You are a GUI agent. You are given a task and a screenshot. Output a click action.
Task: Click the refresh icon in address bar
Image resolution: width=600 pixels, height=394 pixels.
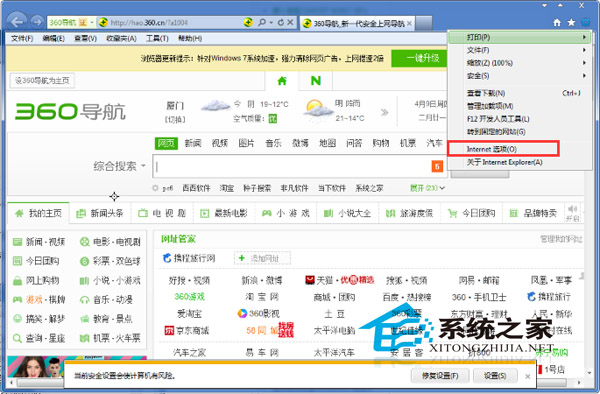(281, 23)
